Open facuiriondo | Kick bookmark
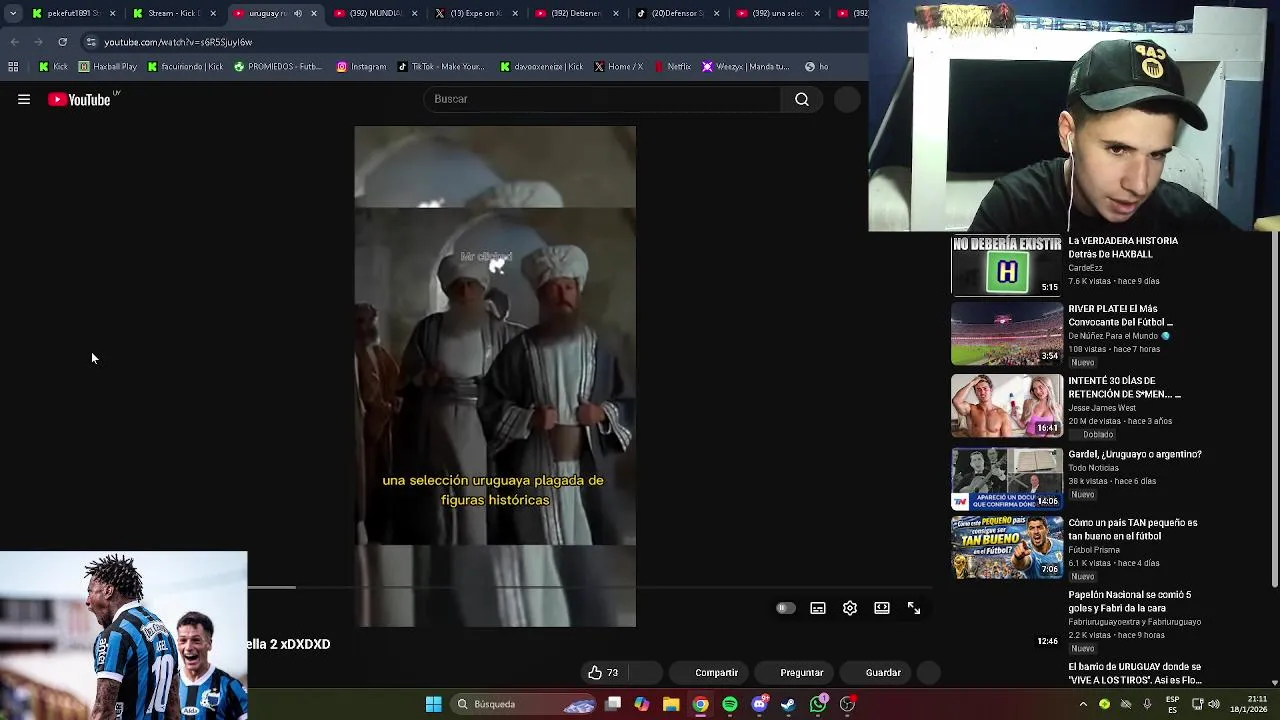The height and width of the screenshot is (720, 1280). (185, 67)
